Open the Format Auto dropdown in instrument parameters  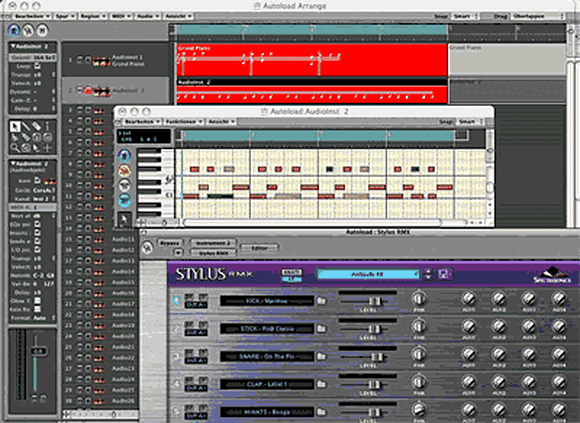[x=44, y=318]
